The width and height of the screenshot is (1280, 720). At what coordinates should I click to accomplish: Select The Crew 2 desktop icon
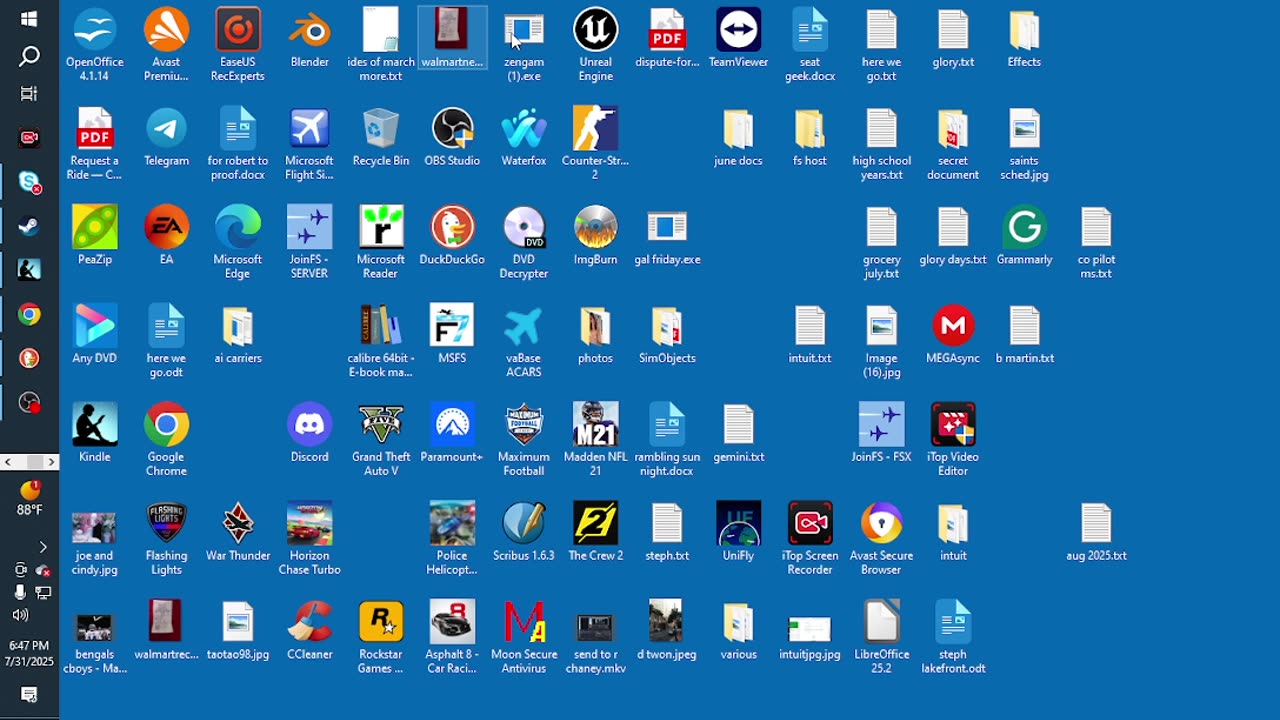point(595,534)
